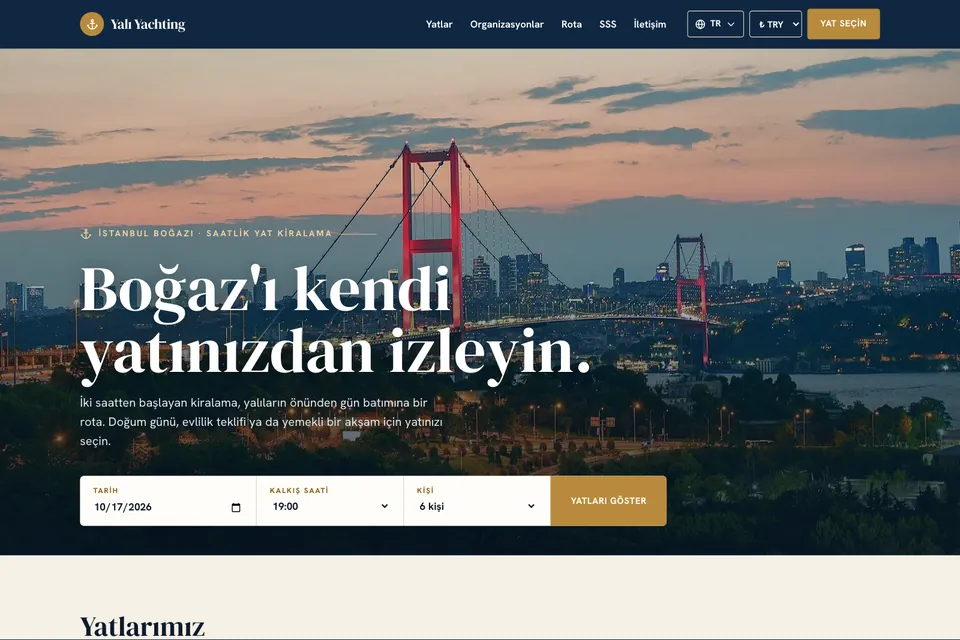
Task: Click the Yatlarımız heading
Action: coord(142,627)
